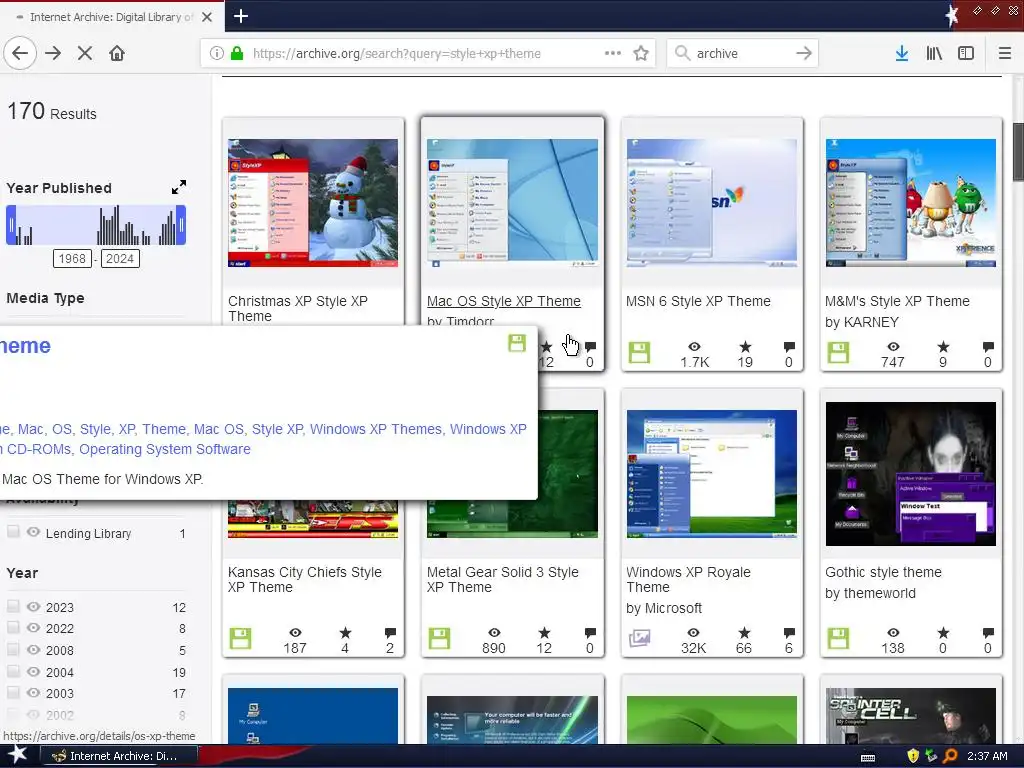Edit the 1968 start year field

(72, 259)
